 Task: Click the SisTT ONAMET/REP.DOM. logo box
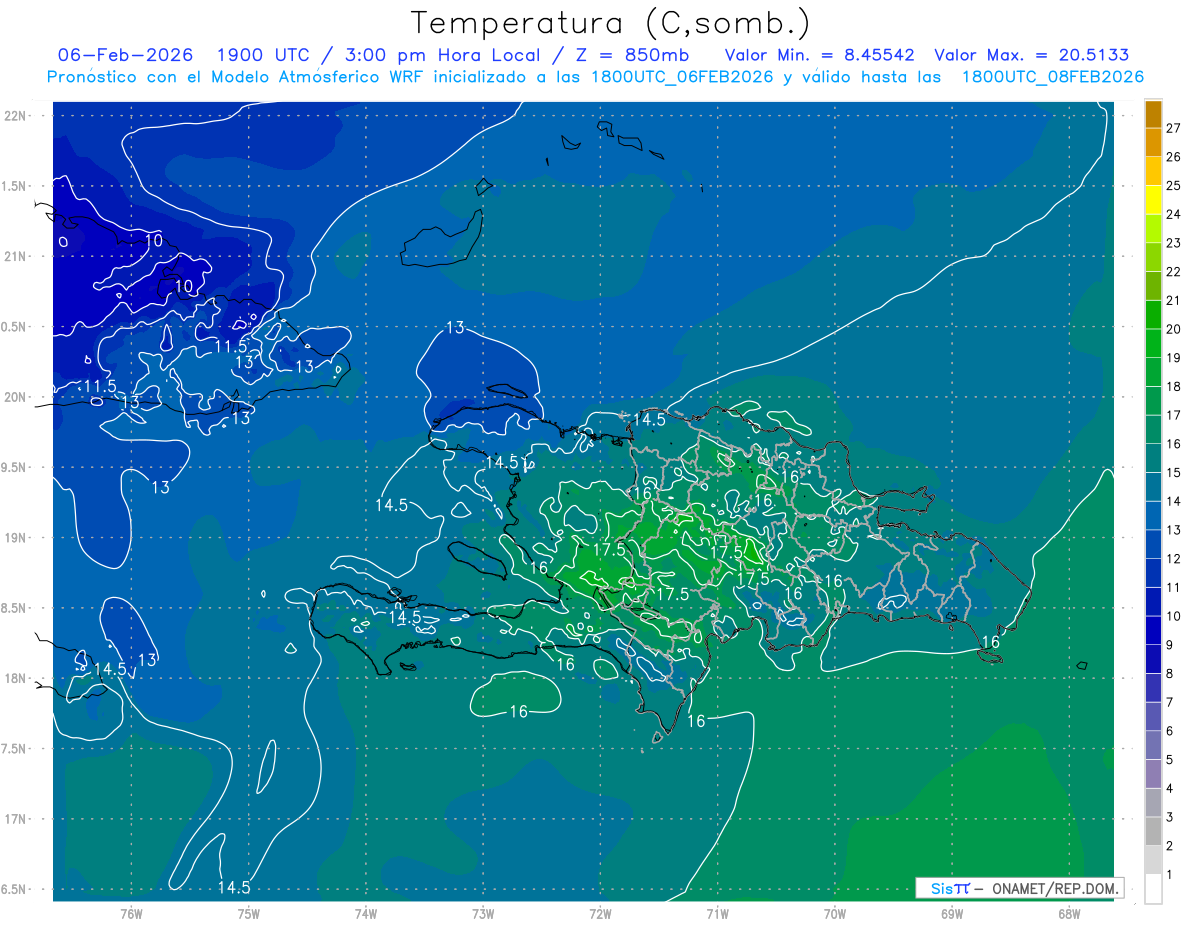(1019, 888)
